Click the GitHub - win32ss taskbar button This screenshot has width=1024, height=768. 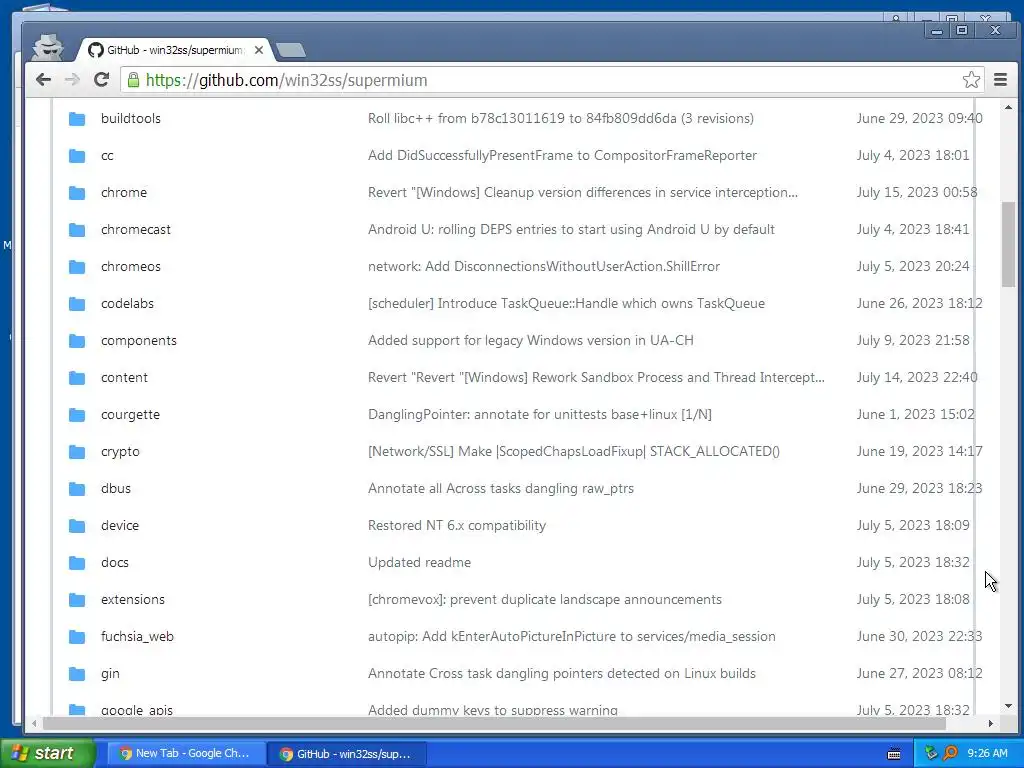[x=347, y=754]
